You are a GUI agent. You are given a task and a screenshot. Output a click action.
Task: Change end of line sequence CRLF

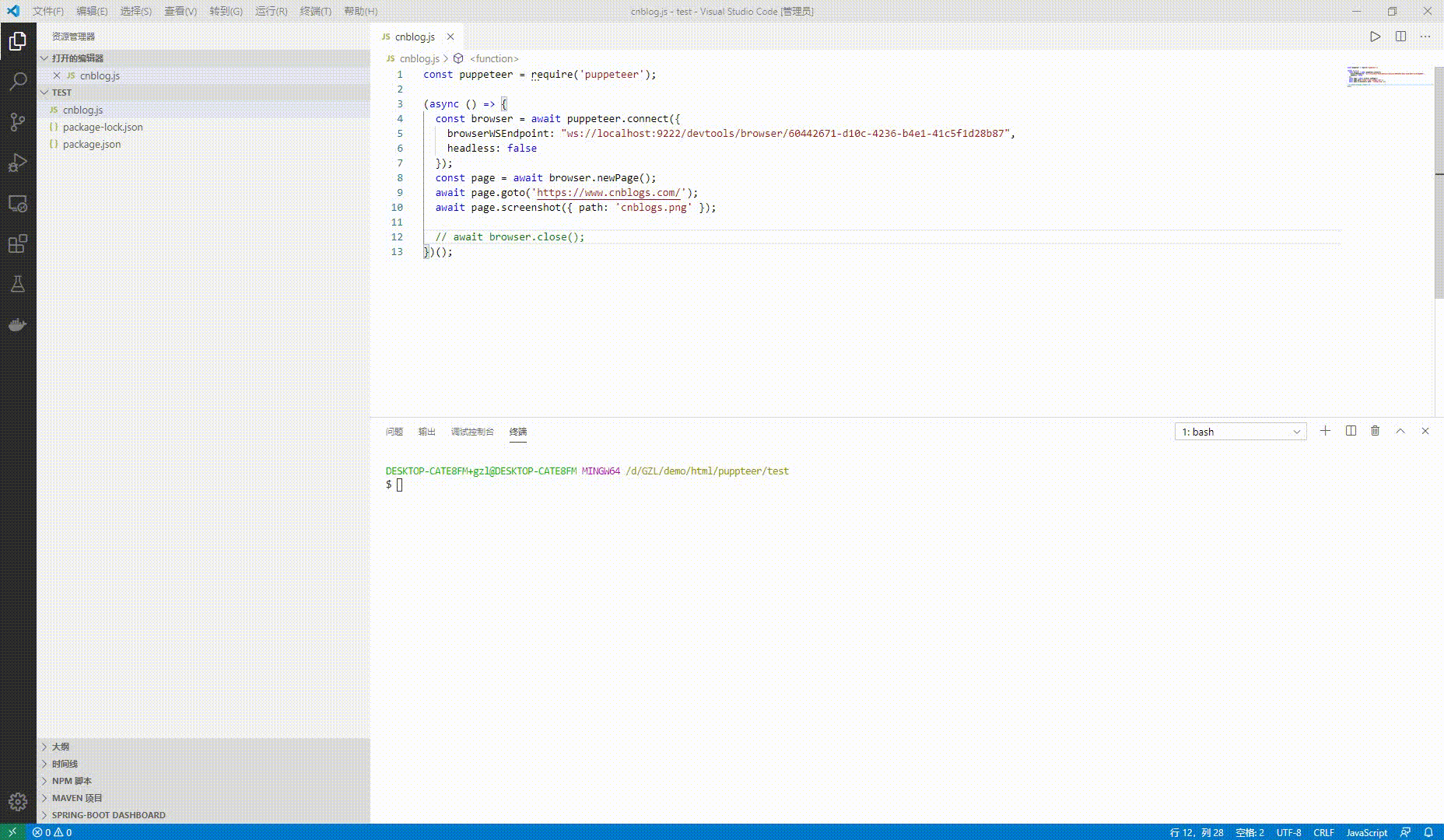(1323, 832)
